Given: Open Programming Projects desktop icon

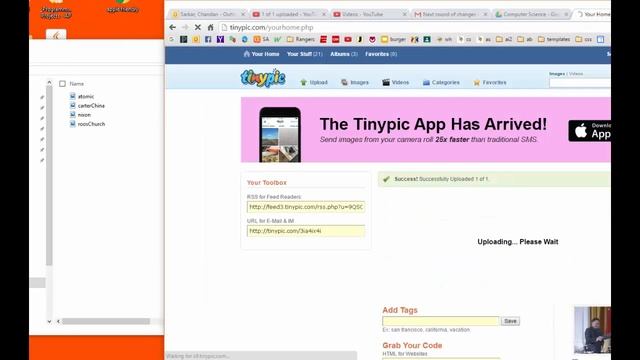Looking at the screenshot, I should click(x=56, y=10).
